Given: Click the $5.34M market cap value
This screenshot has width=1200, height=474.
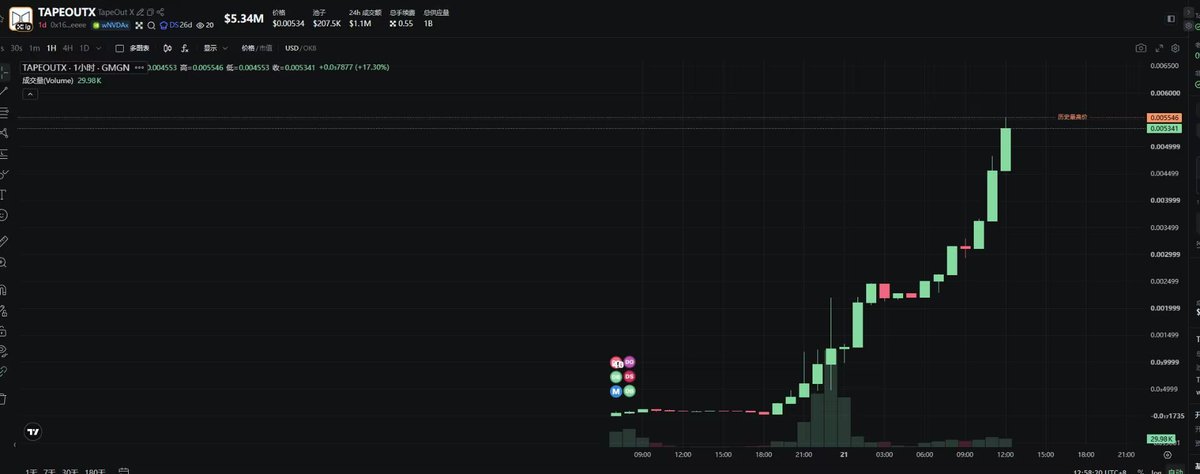Looking at the screenshot, I should [x=243, y=18].
